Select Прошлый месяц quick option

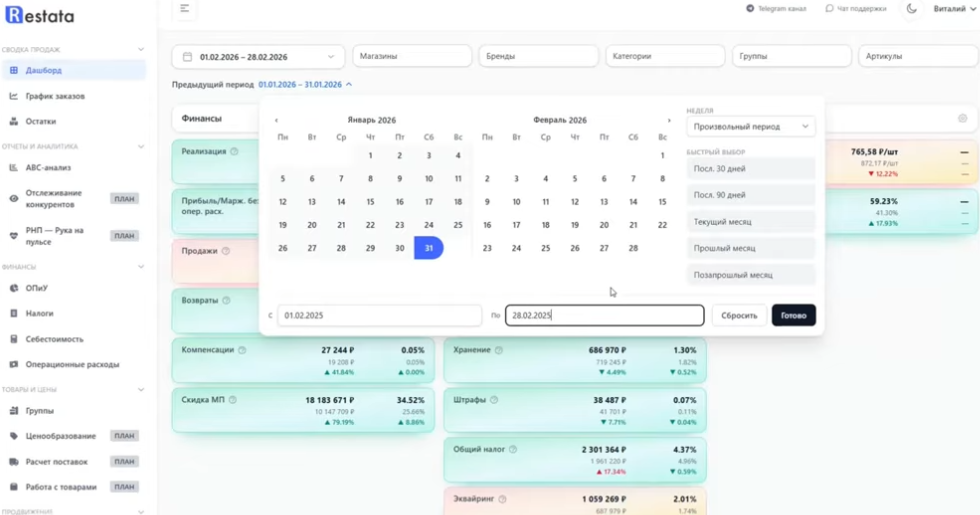[751, 248]
